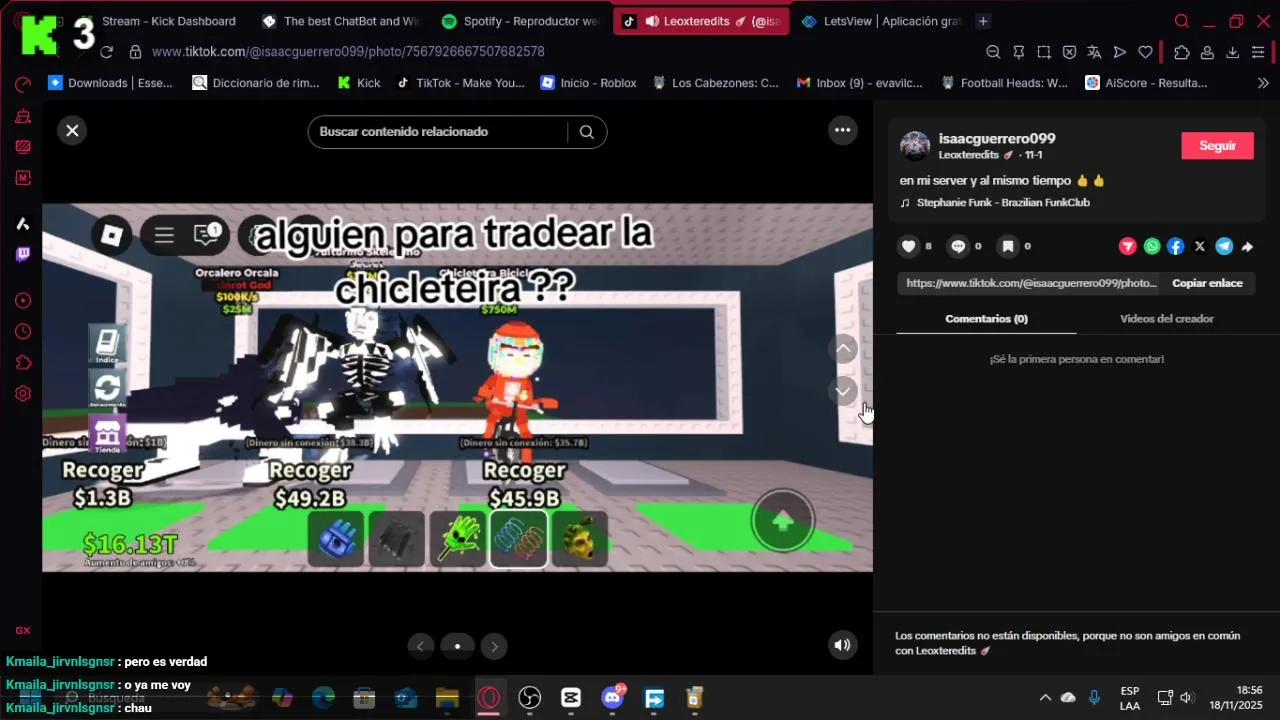Viewport: 1280px width, 720px height.
Task: Open more share options arrow
Action: 1247,246
